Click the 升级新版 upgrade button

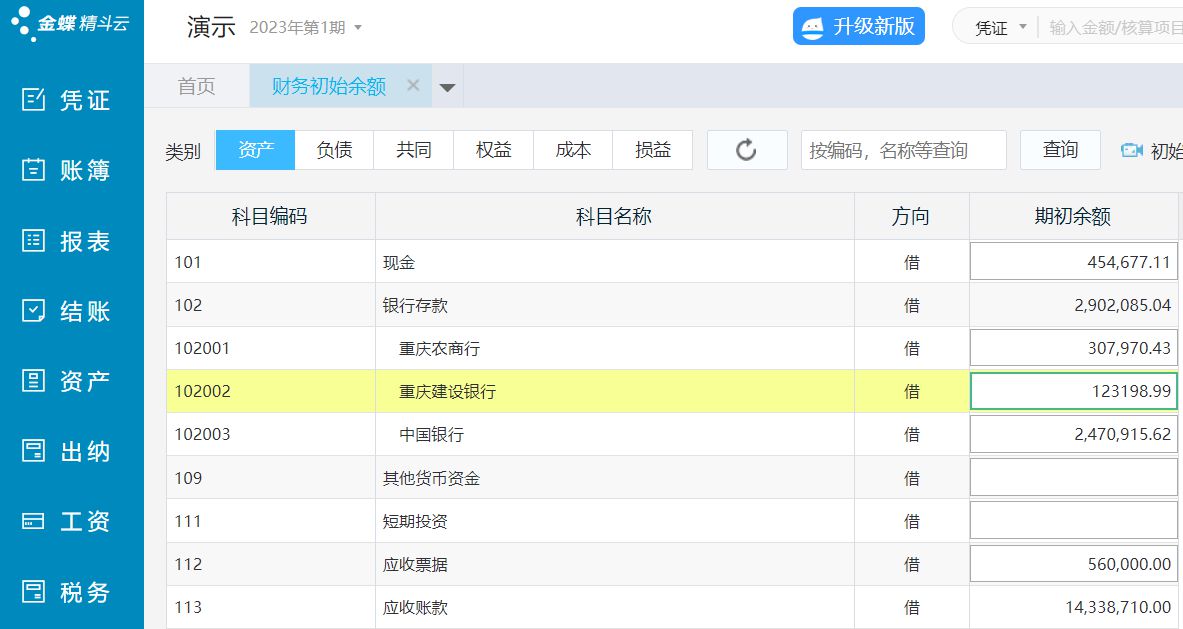click(x=859, y=26)
